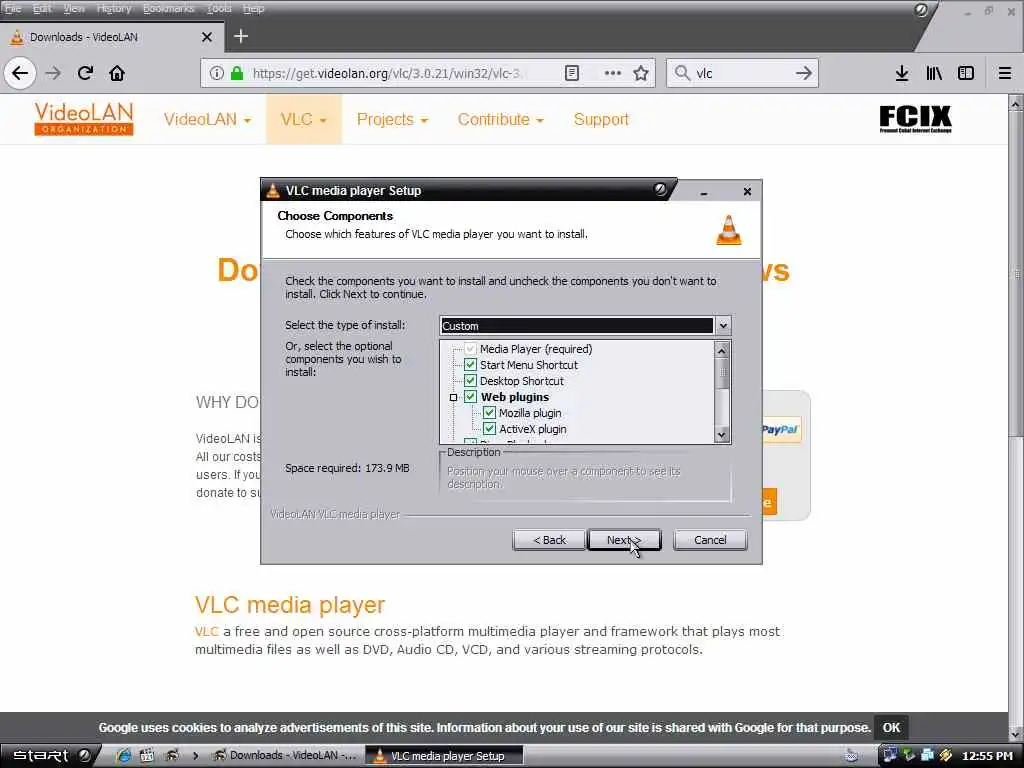Open the Tools menu
Image resolution: width=1024 pixels, height=768 pixels.
pyautogui.click(x=219, y=8)
